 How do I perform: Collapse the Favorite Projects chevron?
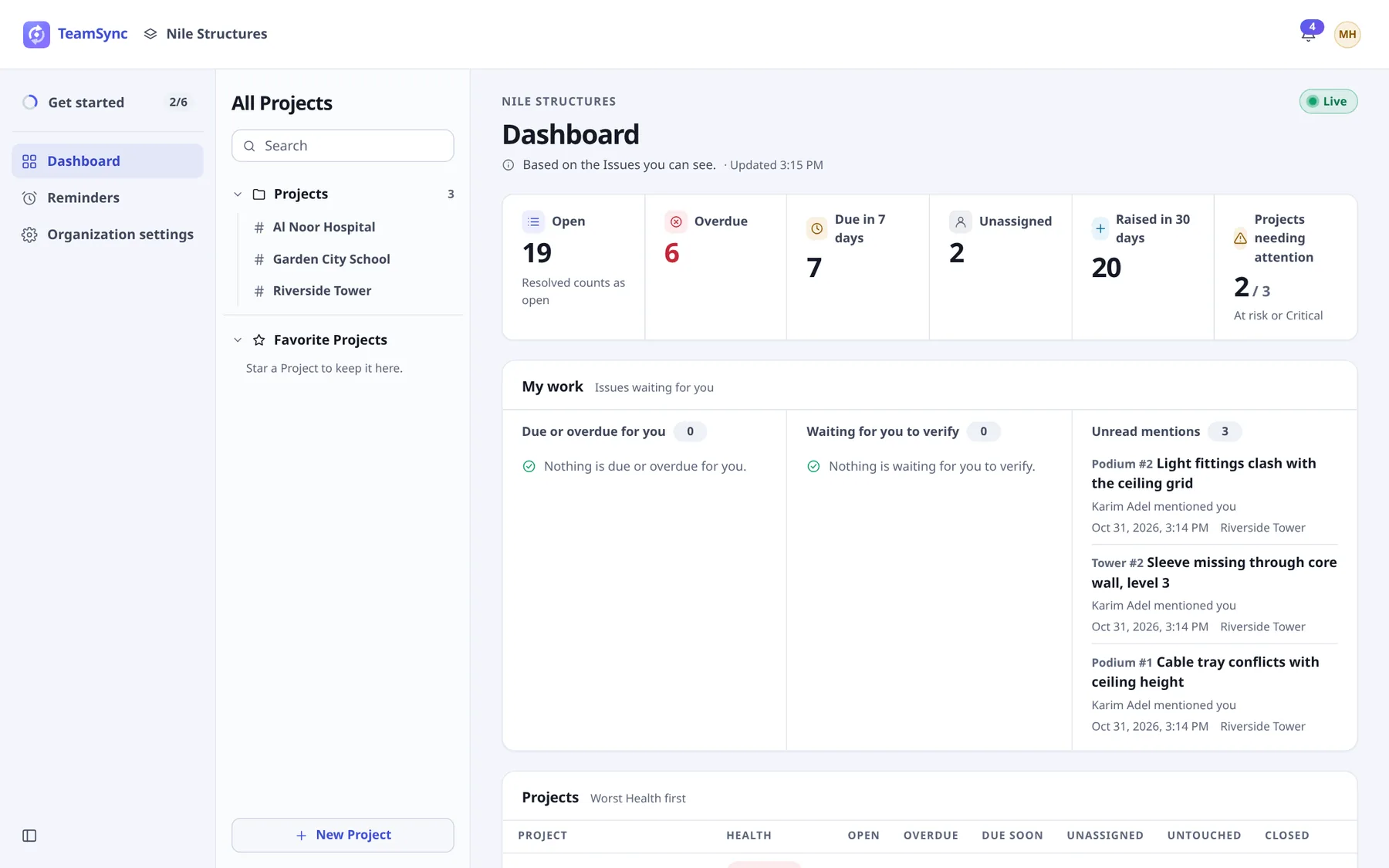238,340
